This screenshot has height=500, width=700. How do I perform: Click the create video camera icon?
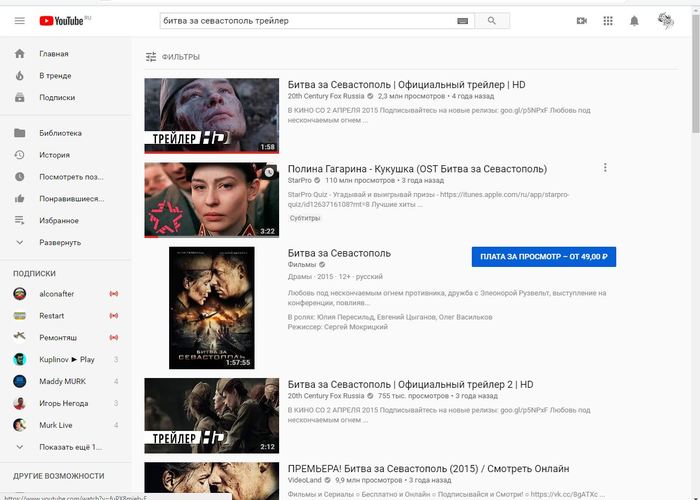tap(582, 20)
